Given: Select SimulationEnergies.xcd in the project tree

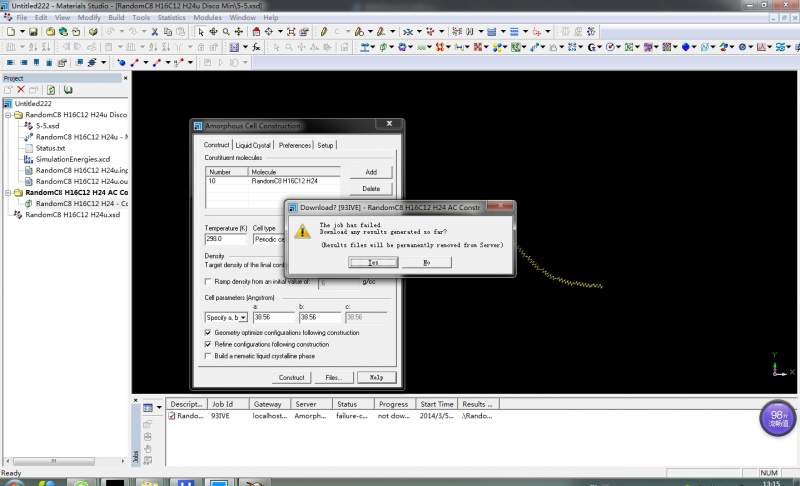Looking at the screenshot, I should (x=72, y=159).
